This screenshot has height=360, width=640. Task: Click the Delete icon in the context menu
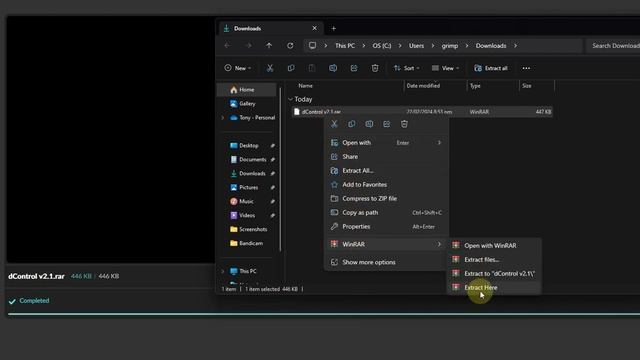pos(404,124)
